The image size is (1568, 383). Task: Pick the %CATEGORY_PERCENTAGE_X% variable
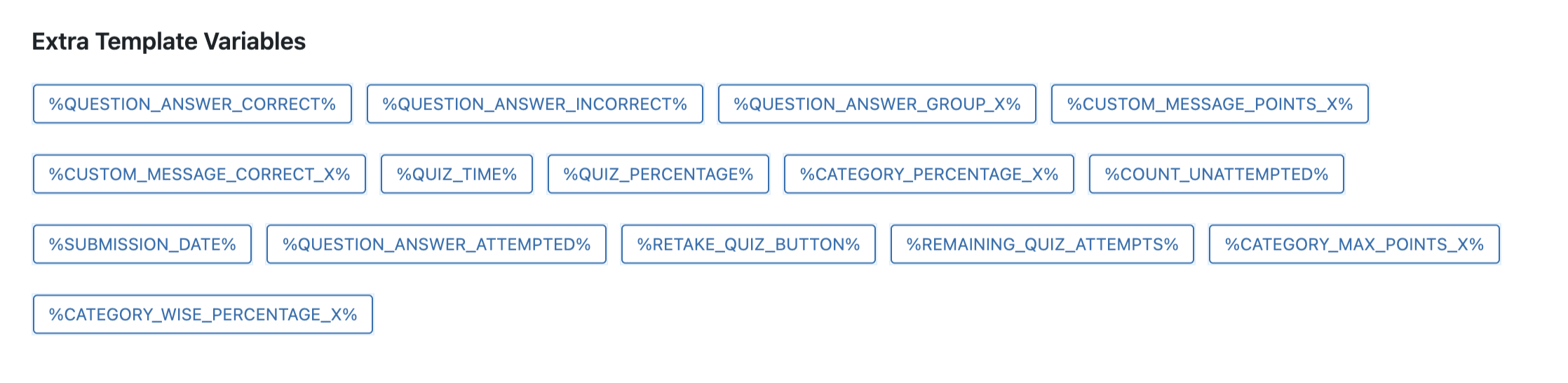928,175
